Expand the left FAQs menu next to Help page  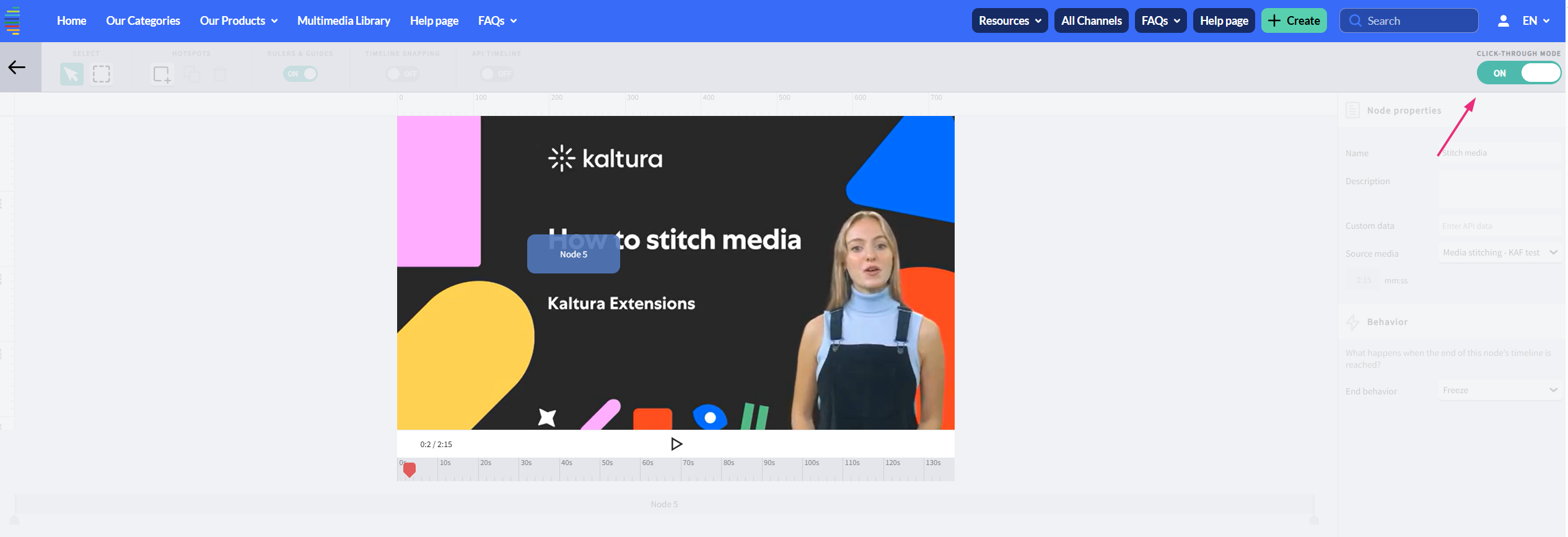point(497,21)
